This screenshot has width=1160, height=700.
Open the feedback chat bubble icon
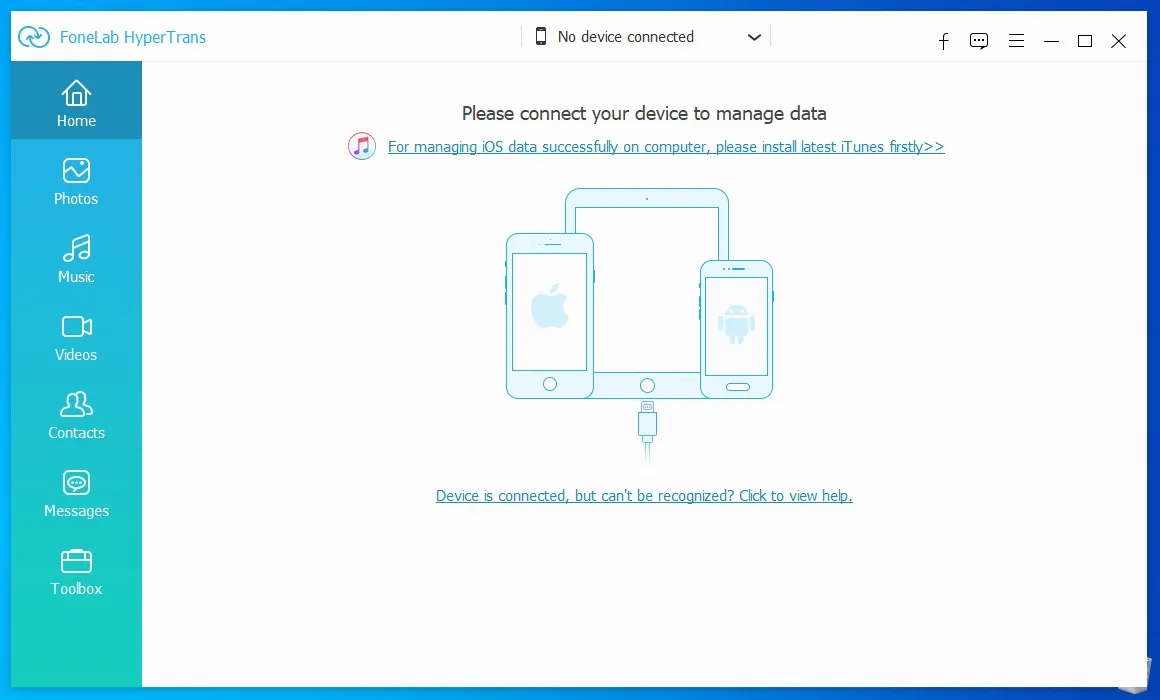[x=979, y=41]
